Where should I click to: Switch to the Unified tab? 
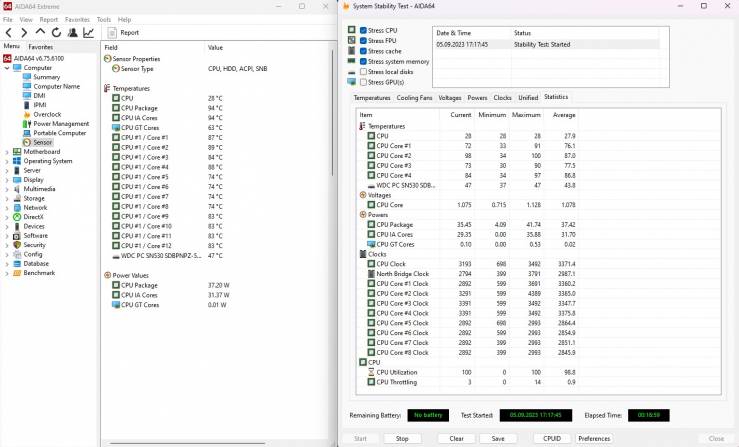tap(528, 98)
